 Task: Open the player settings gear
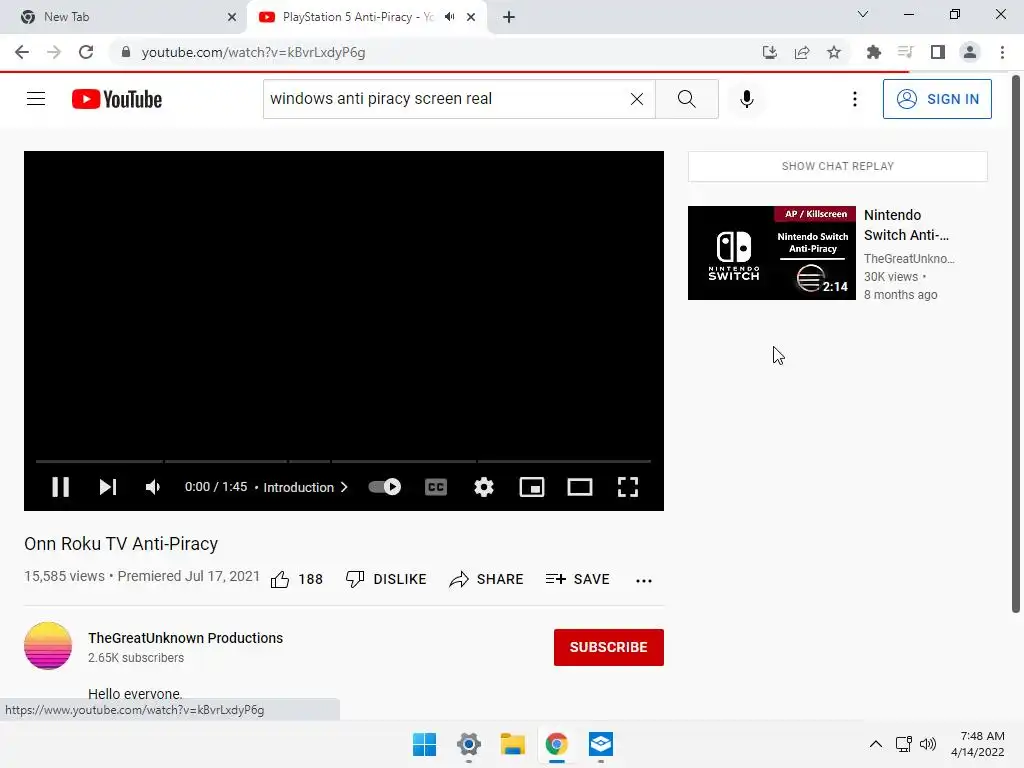[483, 487]
